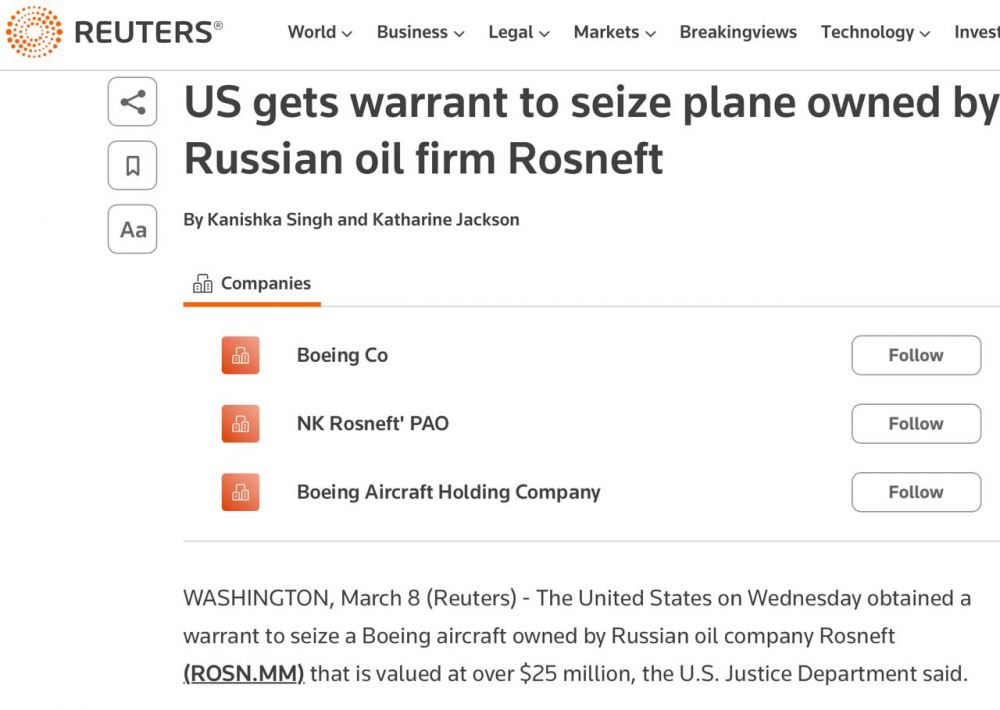Screen dimensions: 1000x710
Task: Expand the Legal menu dropdown
Action: pos(519,32)
